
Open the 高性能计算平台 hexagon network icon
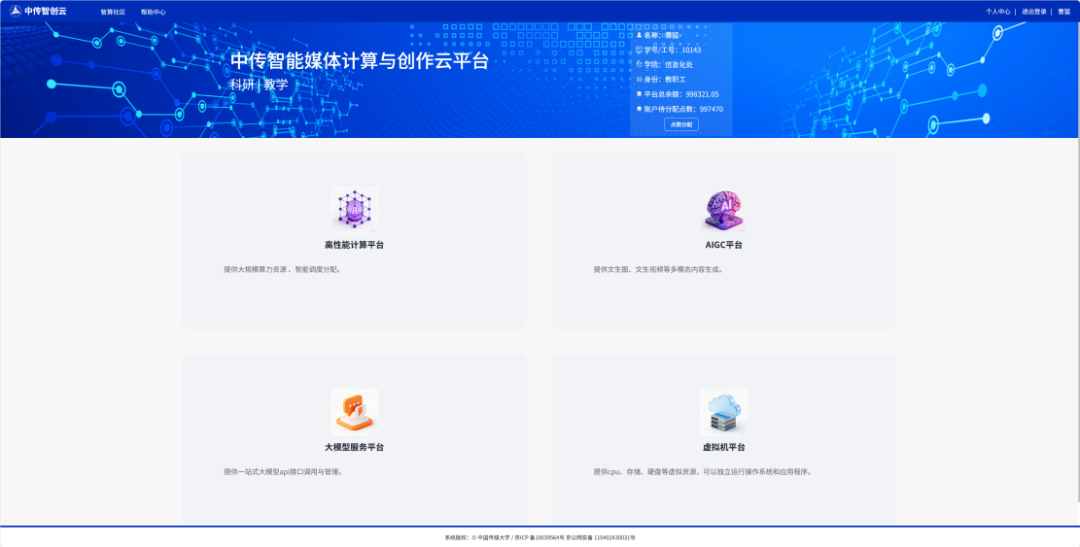point(354,209)
